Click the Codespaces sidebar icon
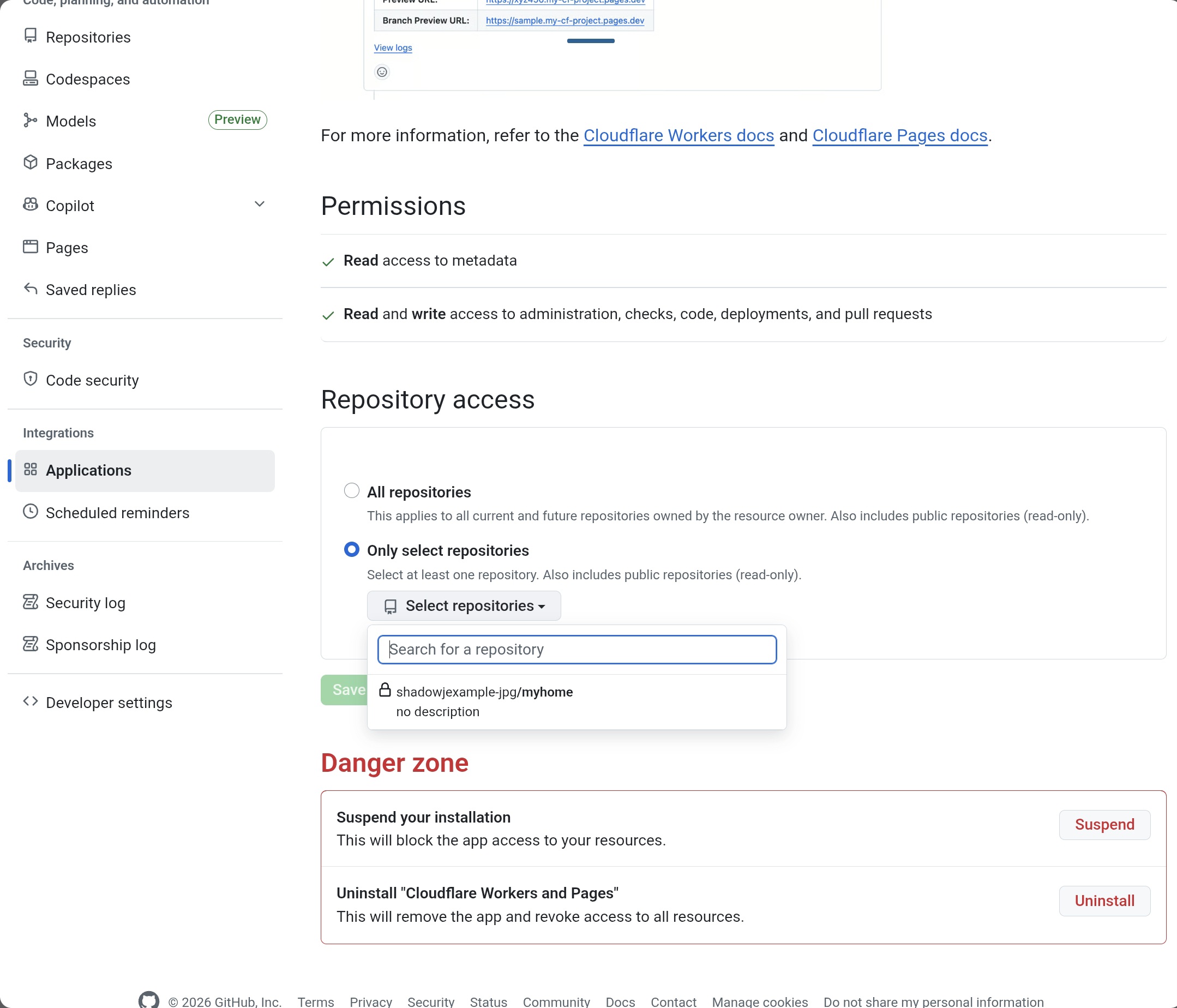Viewport: 1177px width, 1008px height. [31, 79]
